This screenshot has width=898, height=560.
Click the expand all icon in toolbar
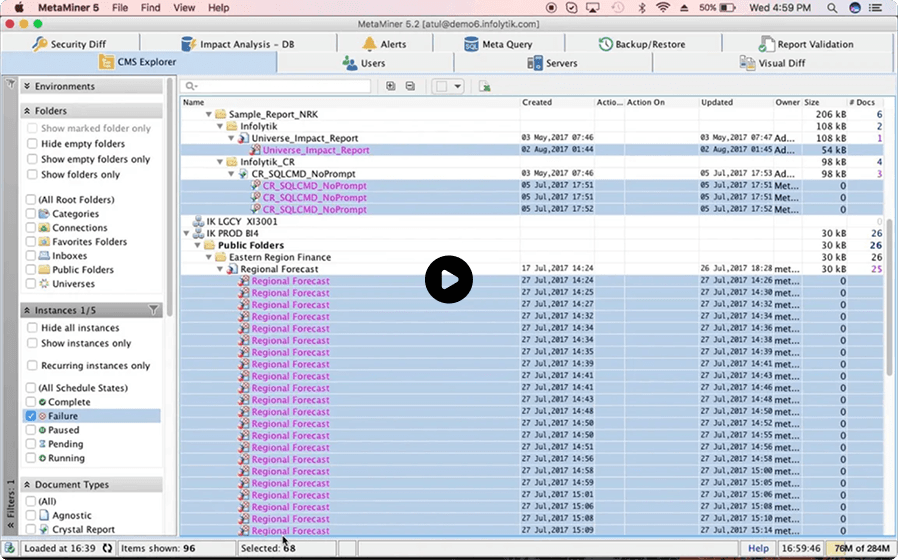pyautogui.click(x=391, y=86)
